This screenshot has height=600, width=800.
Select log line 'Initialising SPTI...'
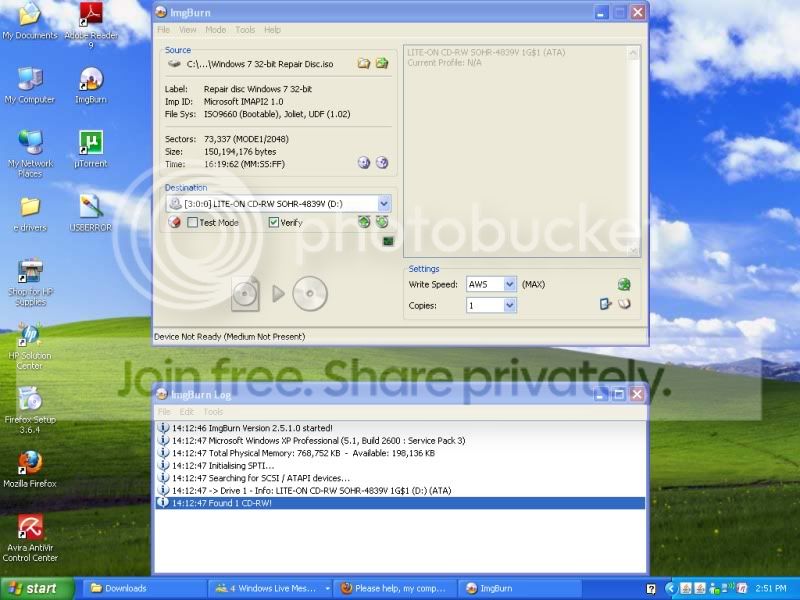point(400,465)
